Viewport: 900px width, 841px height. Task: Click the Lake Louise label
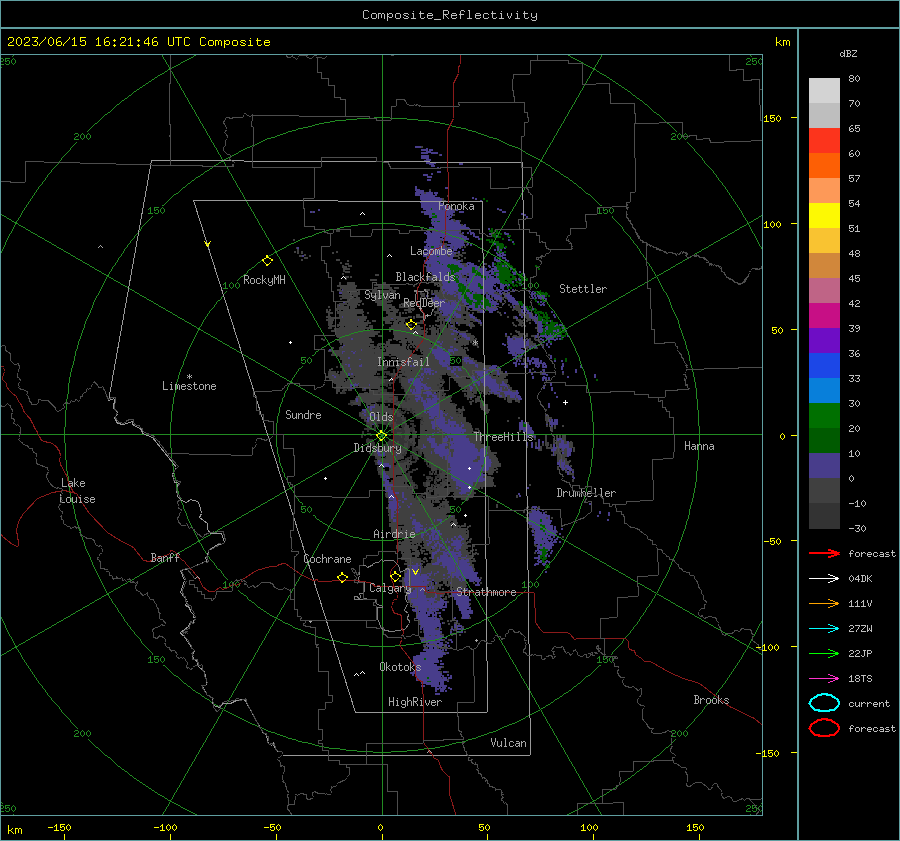click(x=77, y=491)
